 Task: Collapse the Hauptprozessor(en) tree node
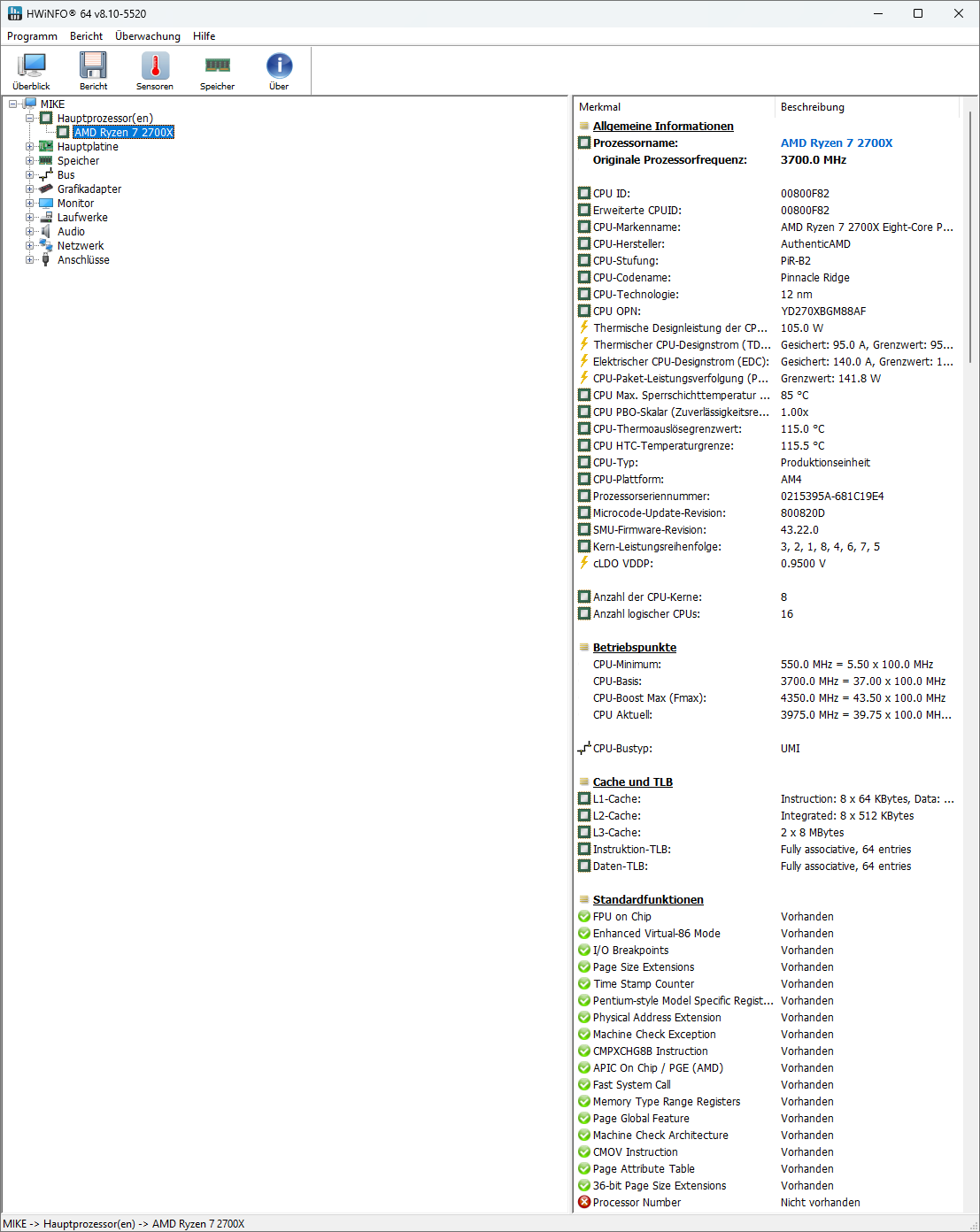pyautogui.click(x=29, y=119)
